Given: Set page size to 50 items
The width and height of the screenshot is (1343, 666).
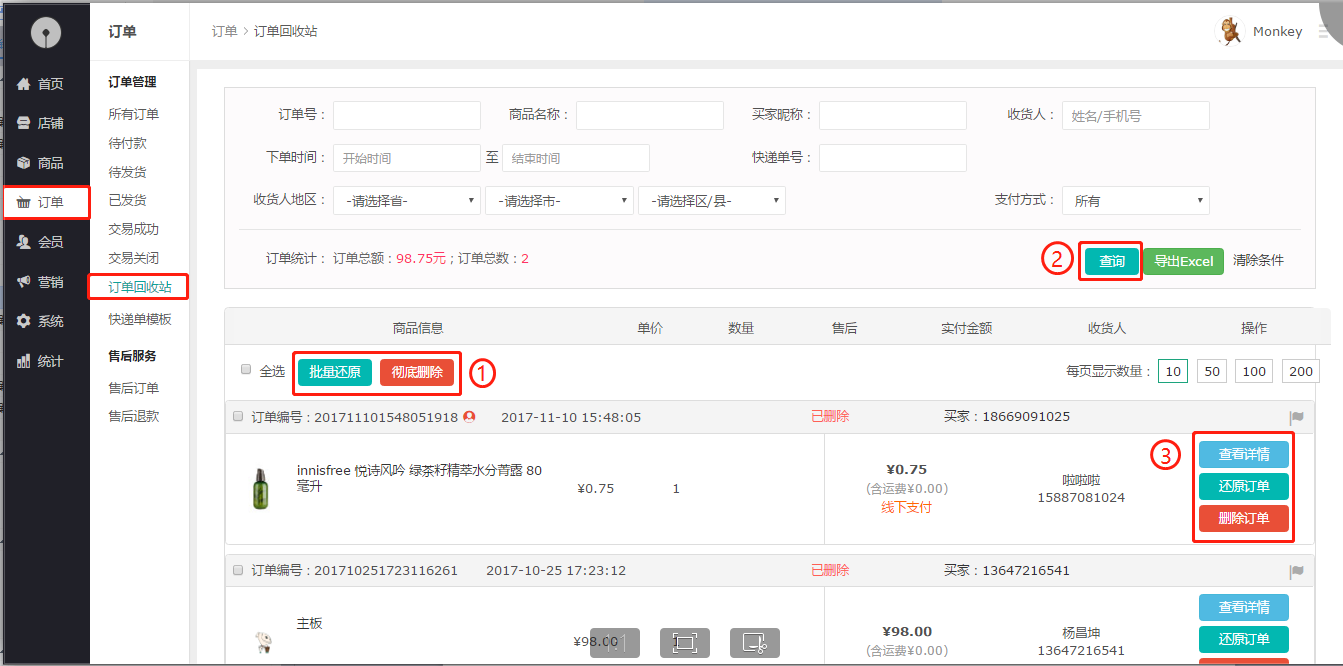Looking at the screenshot, I should 1211,372.
